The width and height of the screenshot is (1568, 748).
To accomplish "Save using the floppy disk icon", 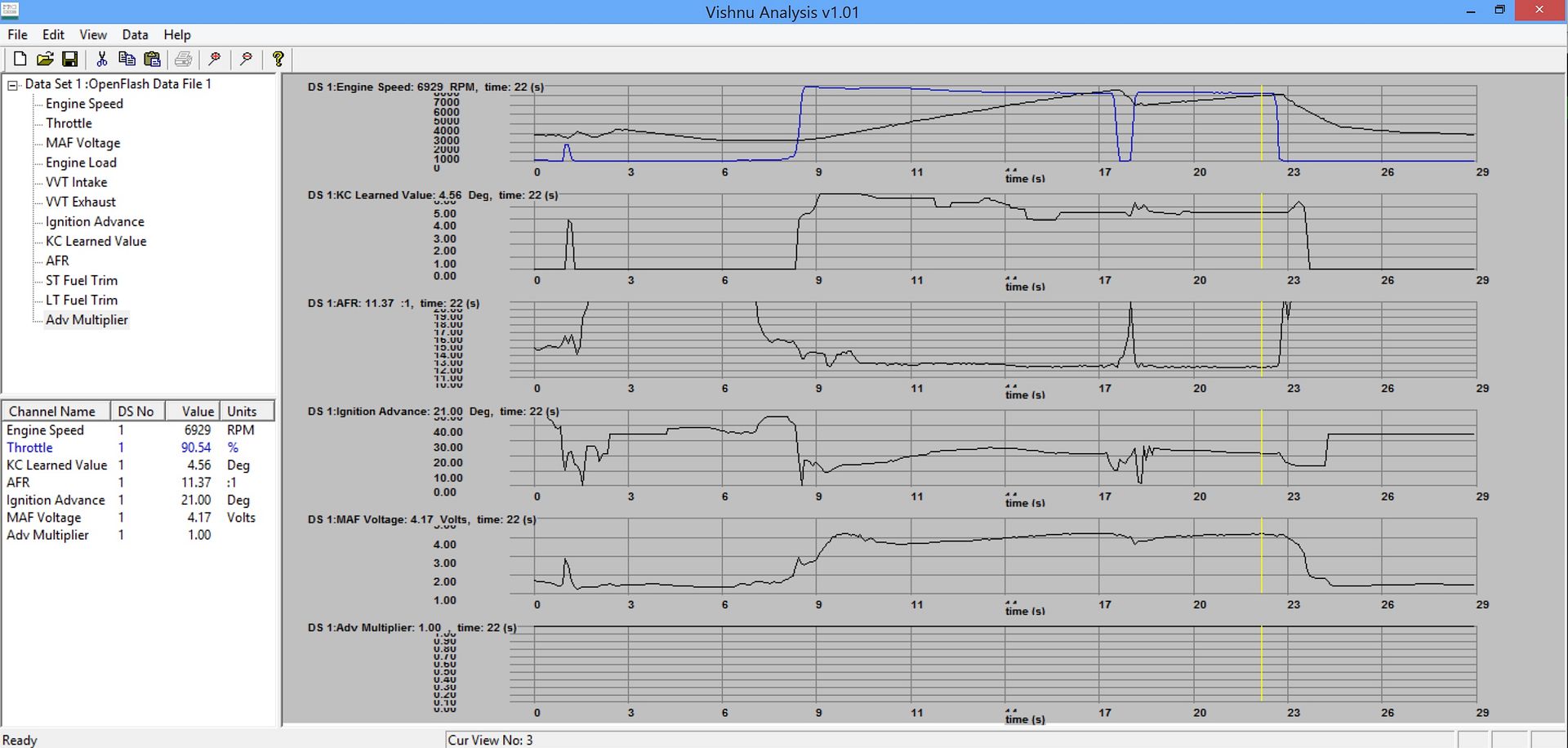I will [x=70, y=59].
